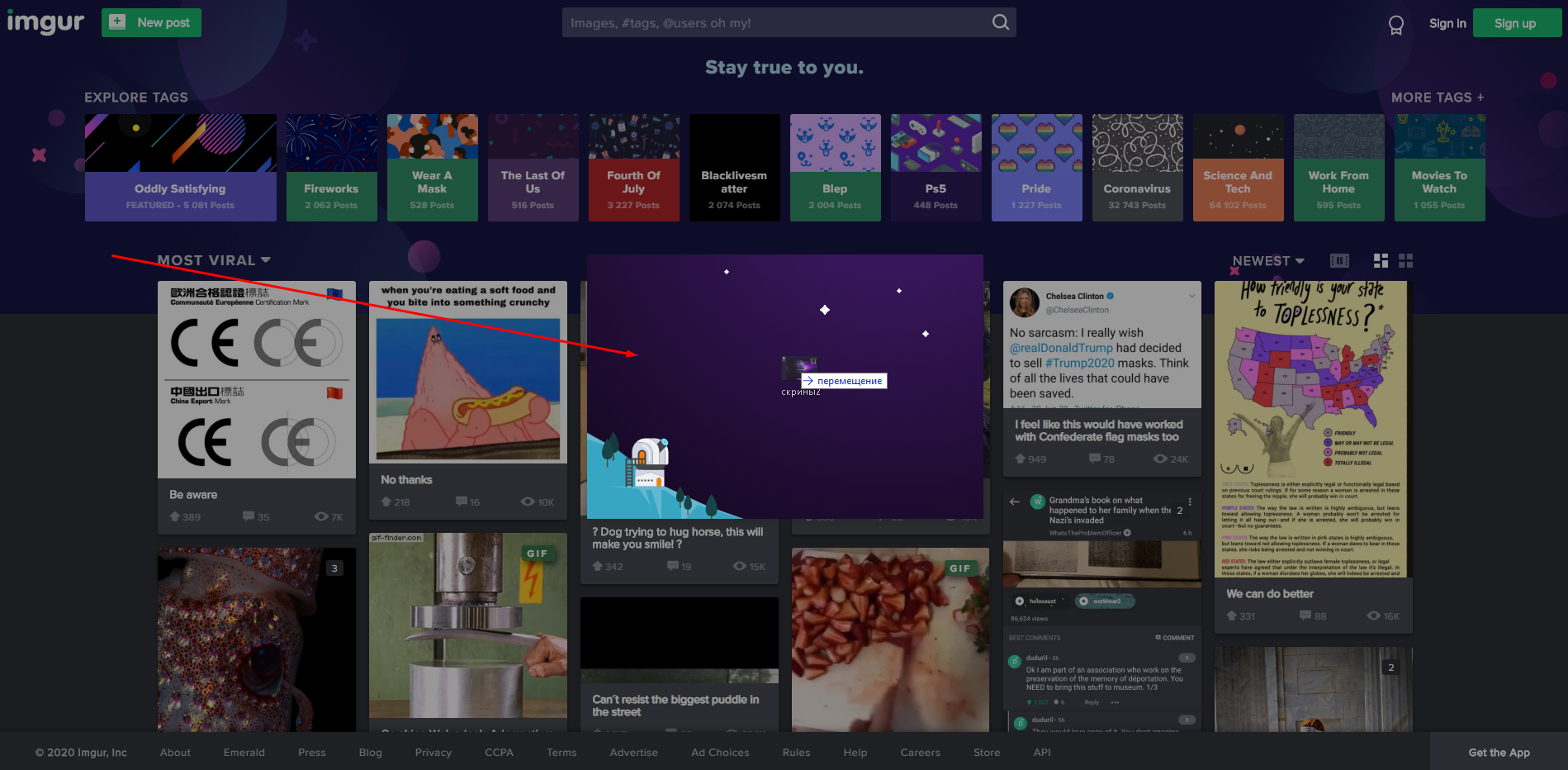Expand the Newest sort dropdown
This screenshot has width=1568, height=770.
tap(1267, 261)
